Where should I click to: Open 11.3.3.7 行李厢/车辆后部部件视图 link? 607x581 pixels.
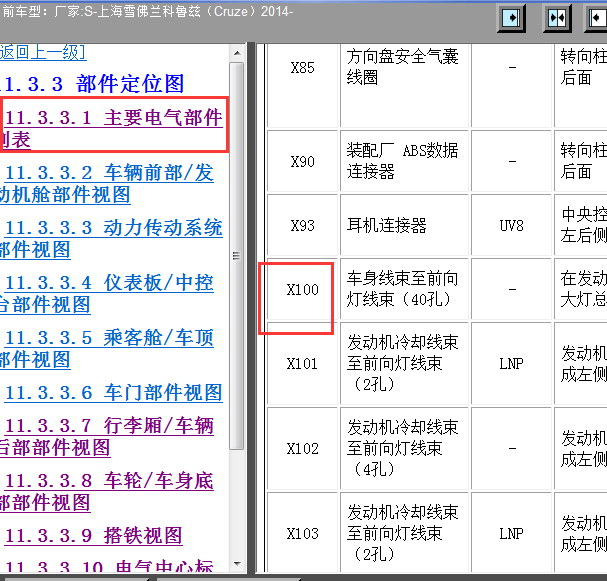(107, 437)
